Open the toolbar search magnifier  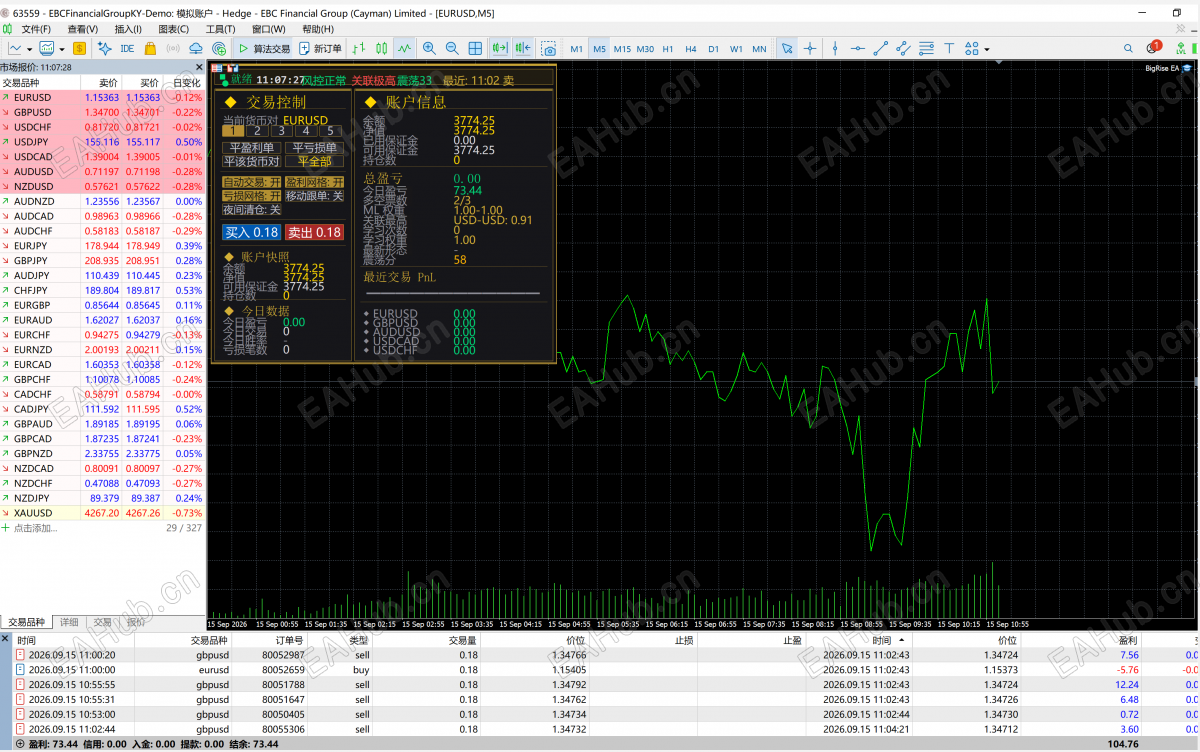pos(1128,48)
